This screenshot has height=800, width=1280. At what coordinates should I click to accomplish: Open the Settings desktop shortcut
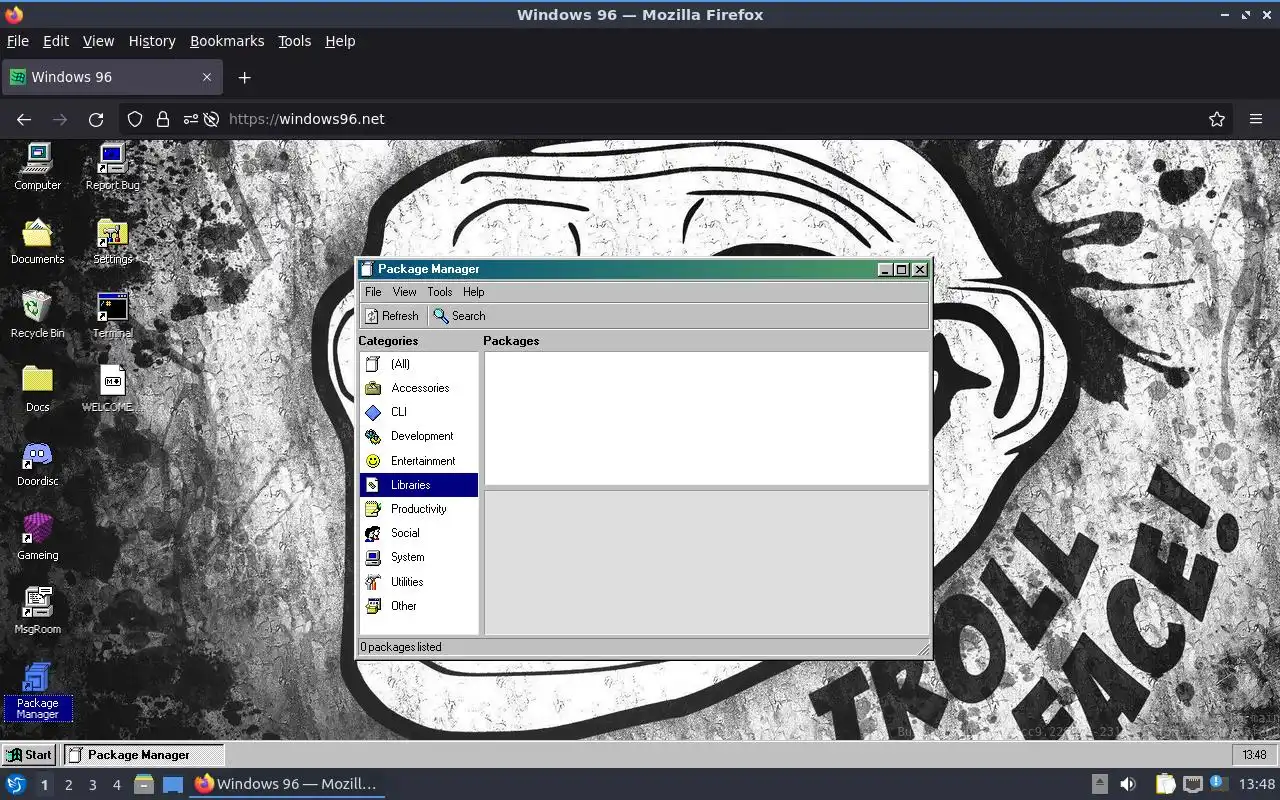[x=112, y=241]
